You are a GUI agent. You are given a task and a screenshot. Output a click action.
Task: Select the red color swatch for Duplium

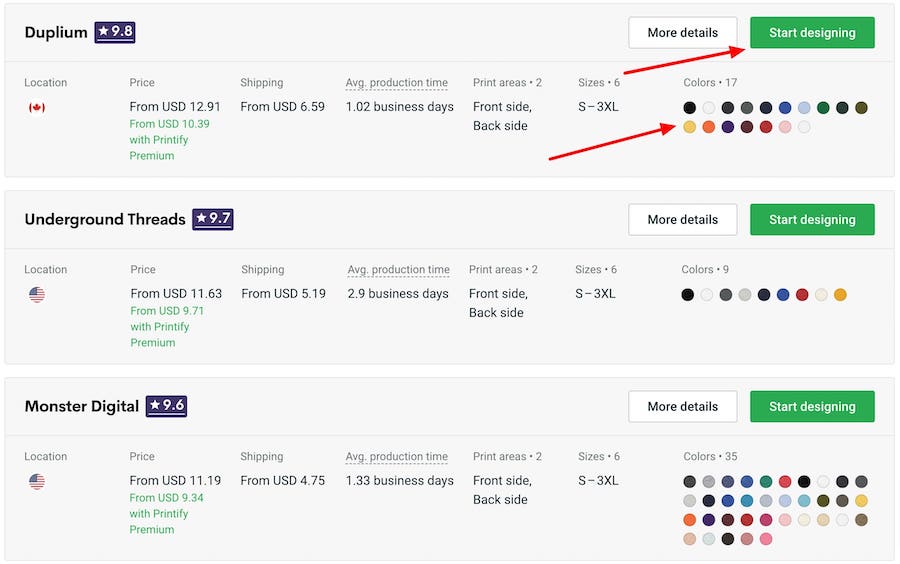pyautogui.click(x=766, y=127)
